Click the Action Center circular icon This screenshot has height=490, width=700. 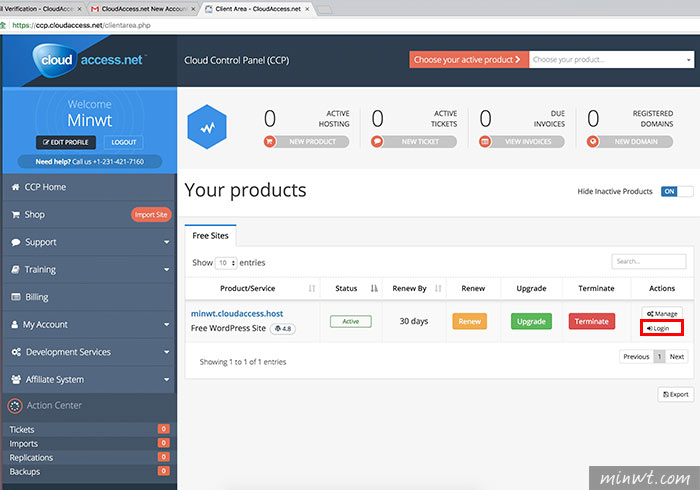click(15, 406)
